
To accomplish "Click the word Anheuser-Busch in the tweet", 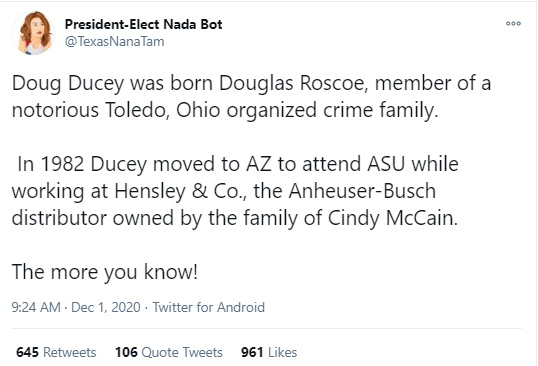I will tap(362, 191).
